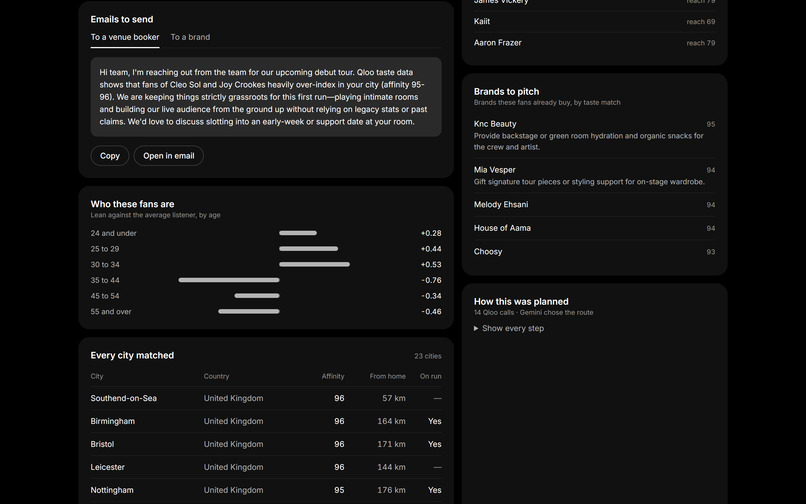The width and height of the screenshot is (806, 504).
Task: Click the City column header
Action: point(97,376)
